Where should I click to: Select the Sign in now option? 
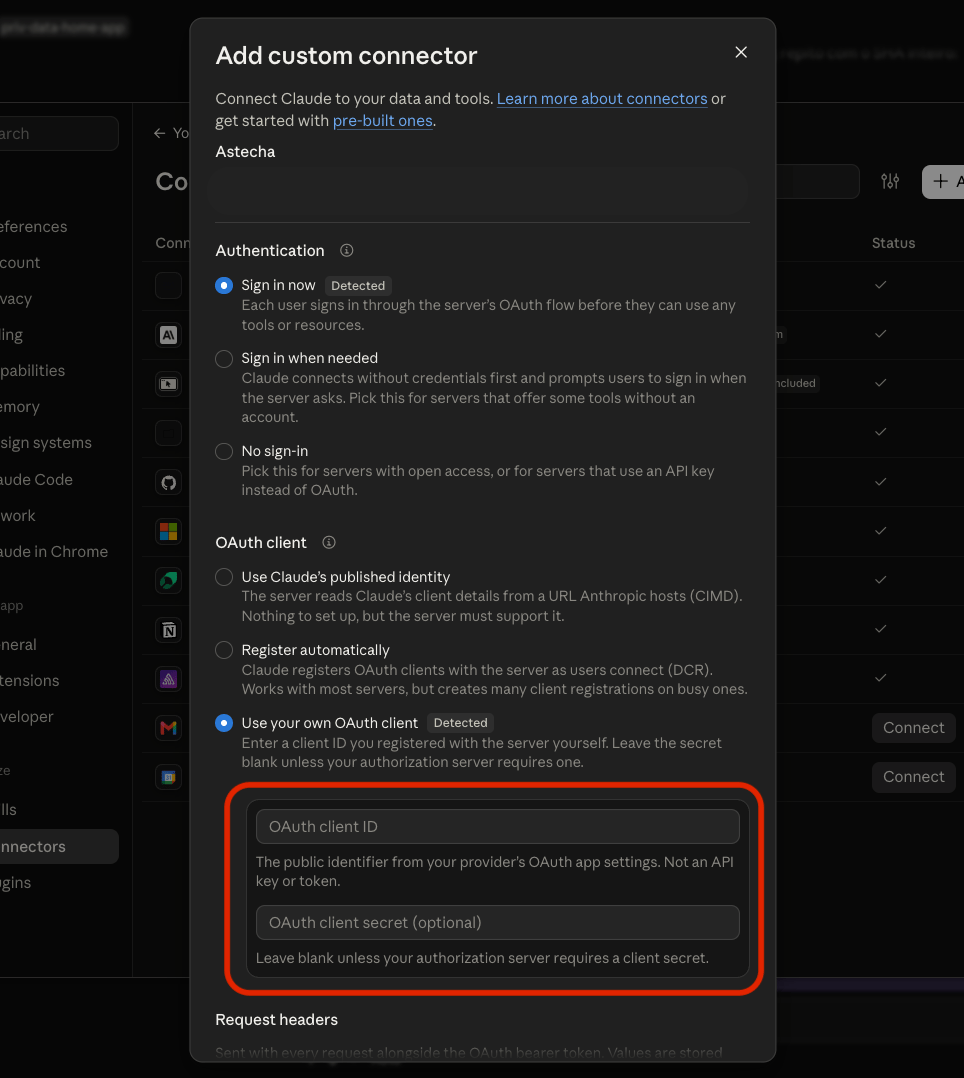click(x=223, y=285)
